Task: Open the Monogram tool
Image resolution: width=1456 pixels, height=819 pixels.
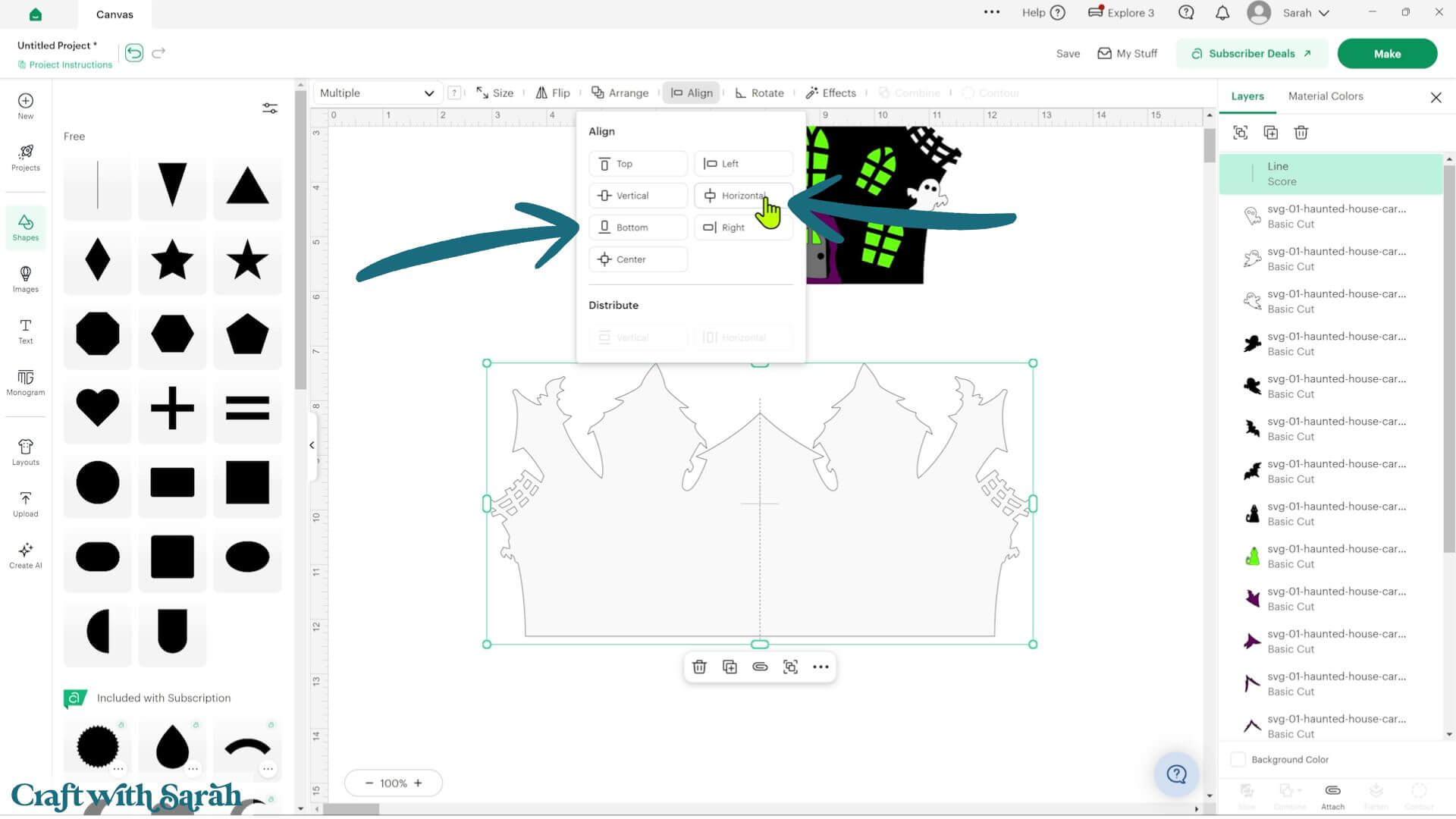Action: pos(25,382)
